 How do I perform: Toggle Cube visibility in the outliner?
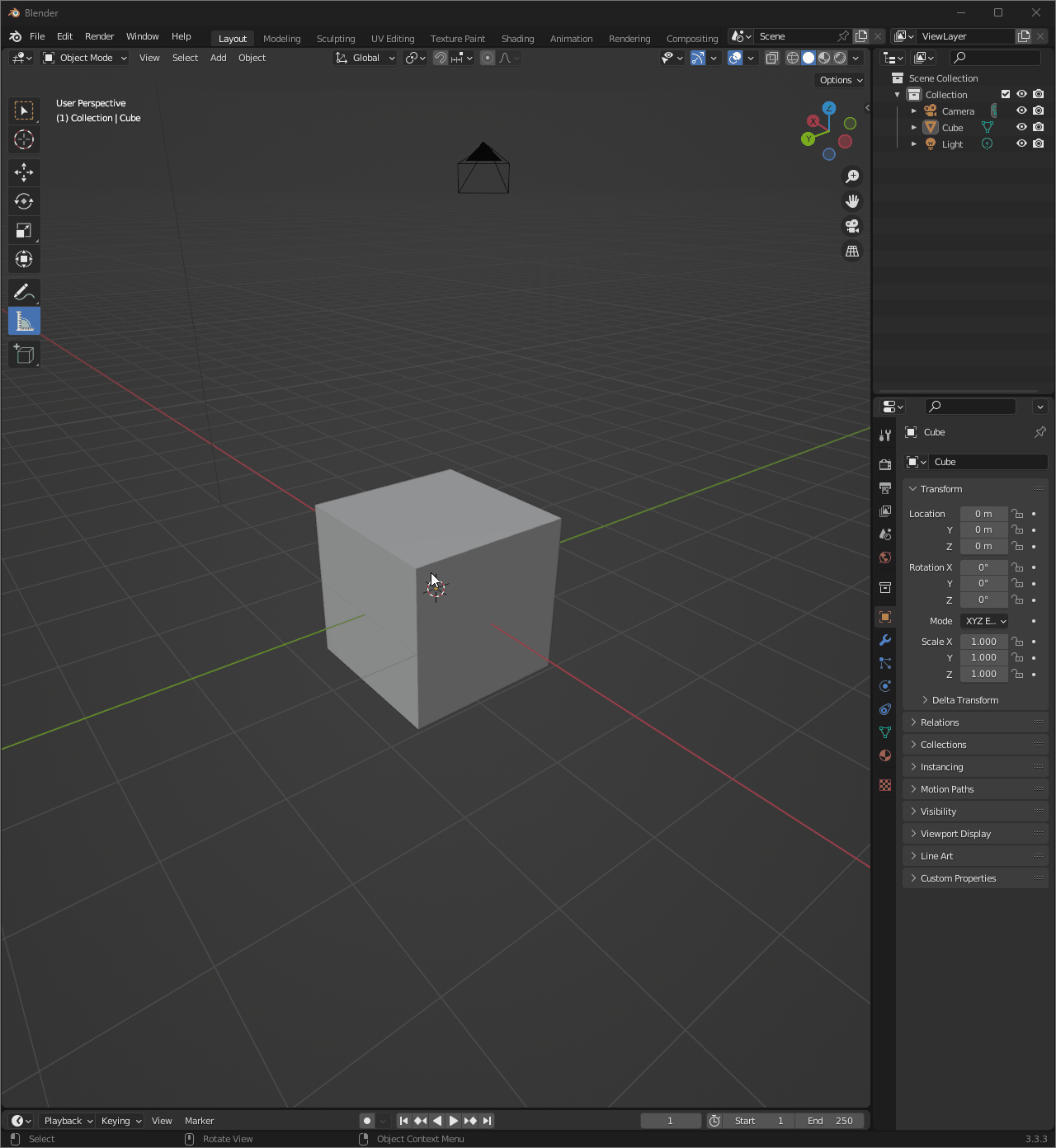[1021, 127]
